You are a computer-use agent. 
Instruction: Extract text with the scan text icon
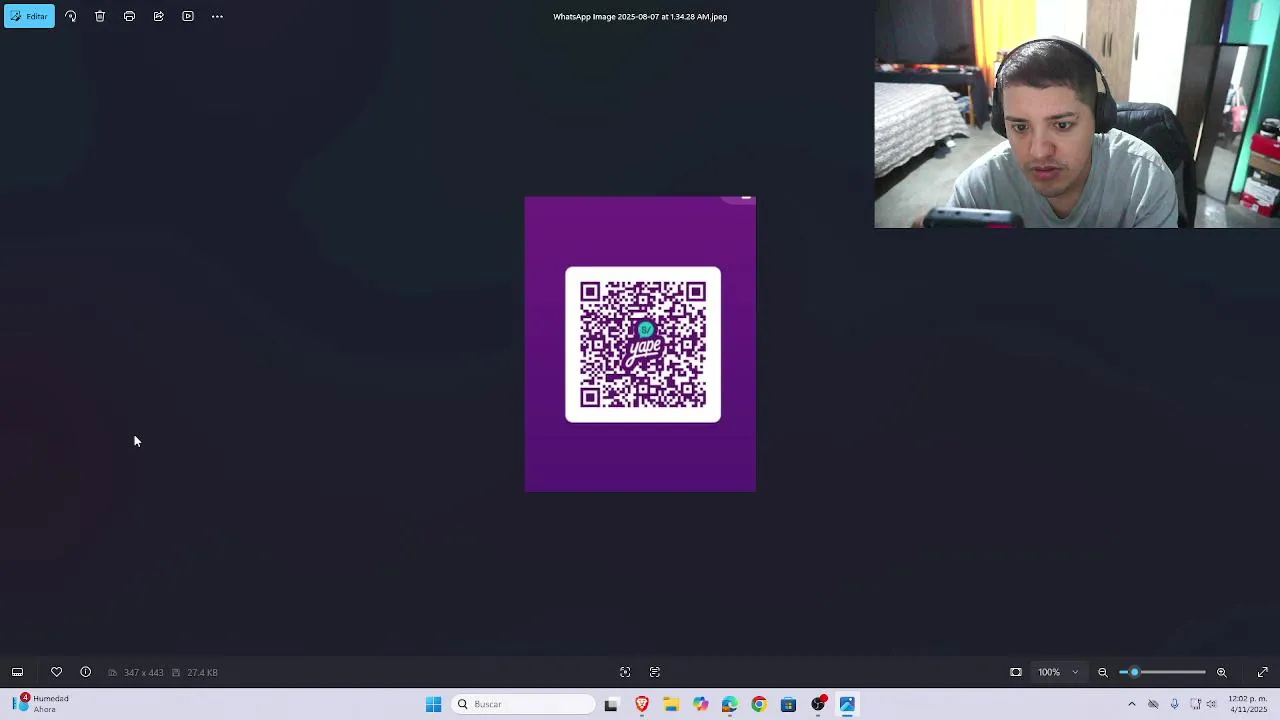pos(655,672)
